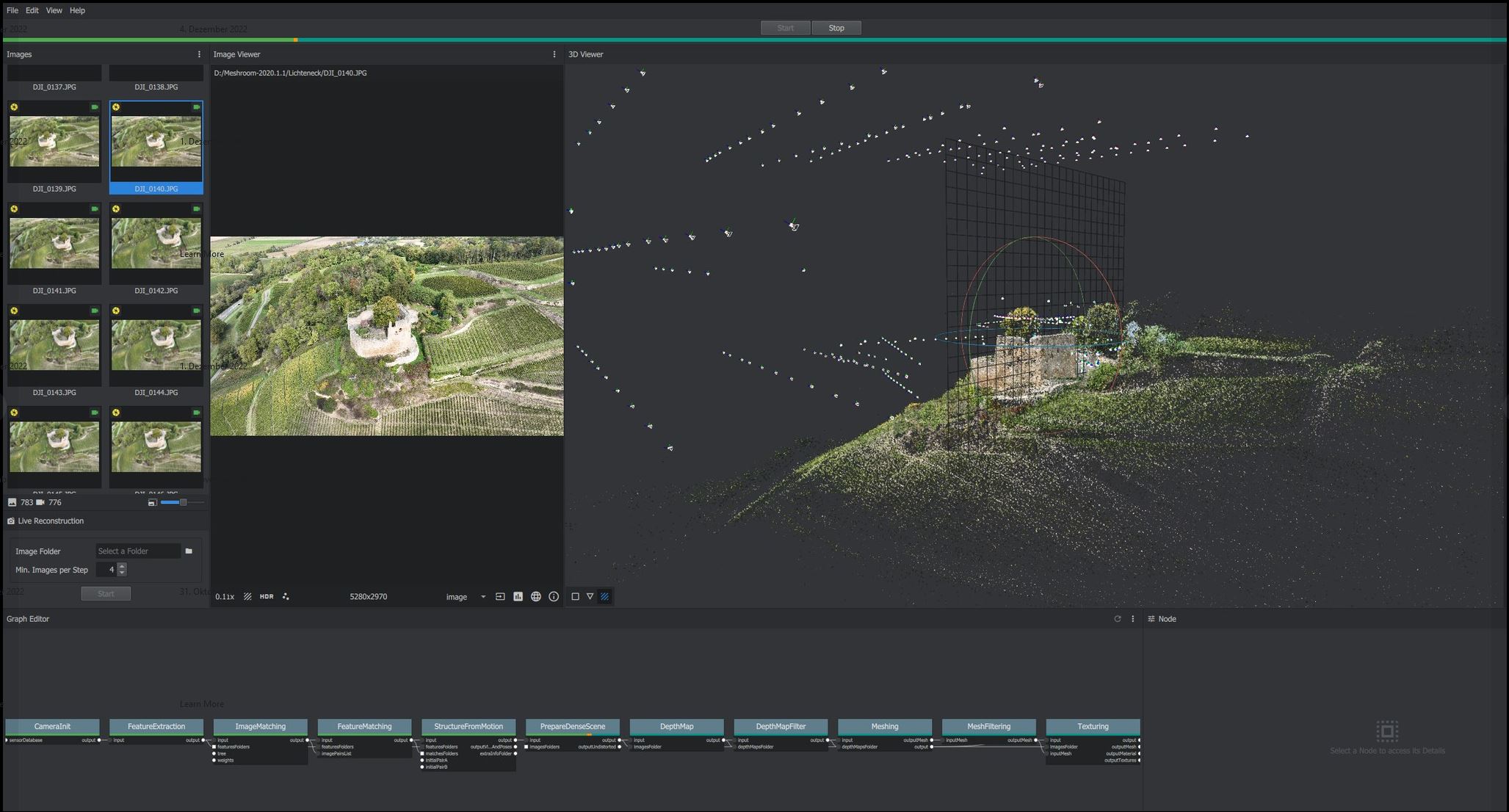Click Start under Live Reconstruction
1509x812 pixels.
pyautogui.click(x=106, y=594)
